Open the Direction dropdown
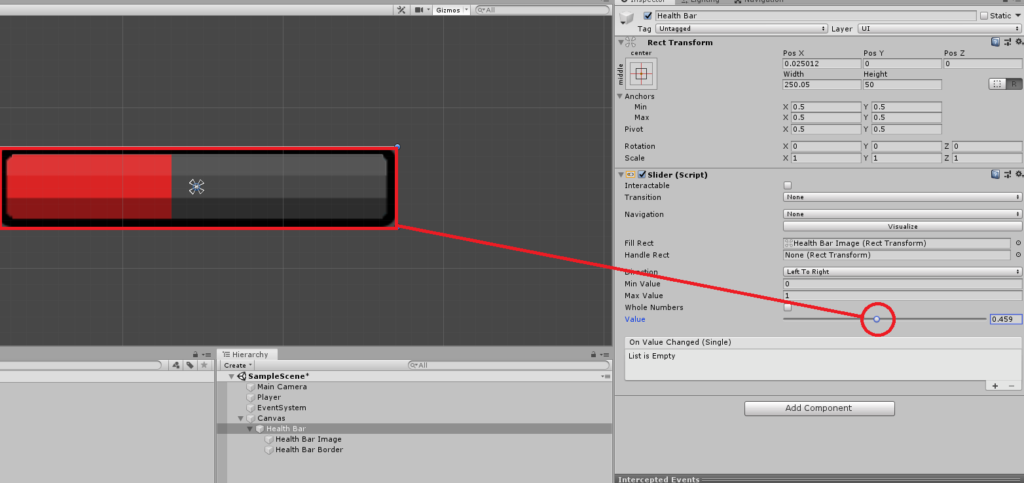The height and width of the screenshot is (483, 1024). tap(902, 271)
